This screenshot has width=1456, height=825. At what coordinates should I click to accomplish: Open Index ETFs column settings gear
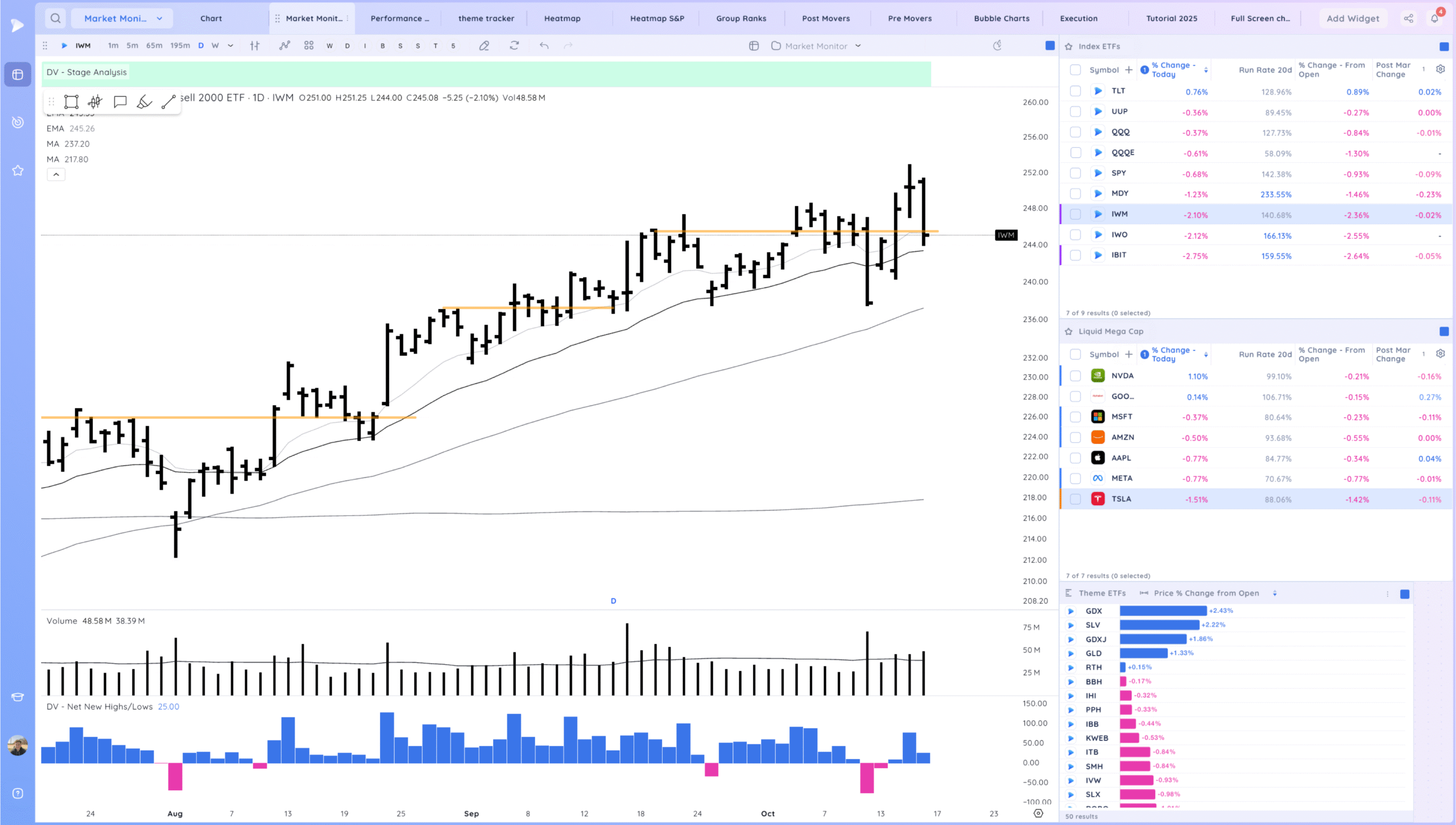click(1440, 69)
